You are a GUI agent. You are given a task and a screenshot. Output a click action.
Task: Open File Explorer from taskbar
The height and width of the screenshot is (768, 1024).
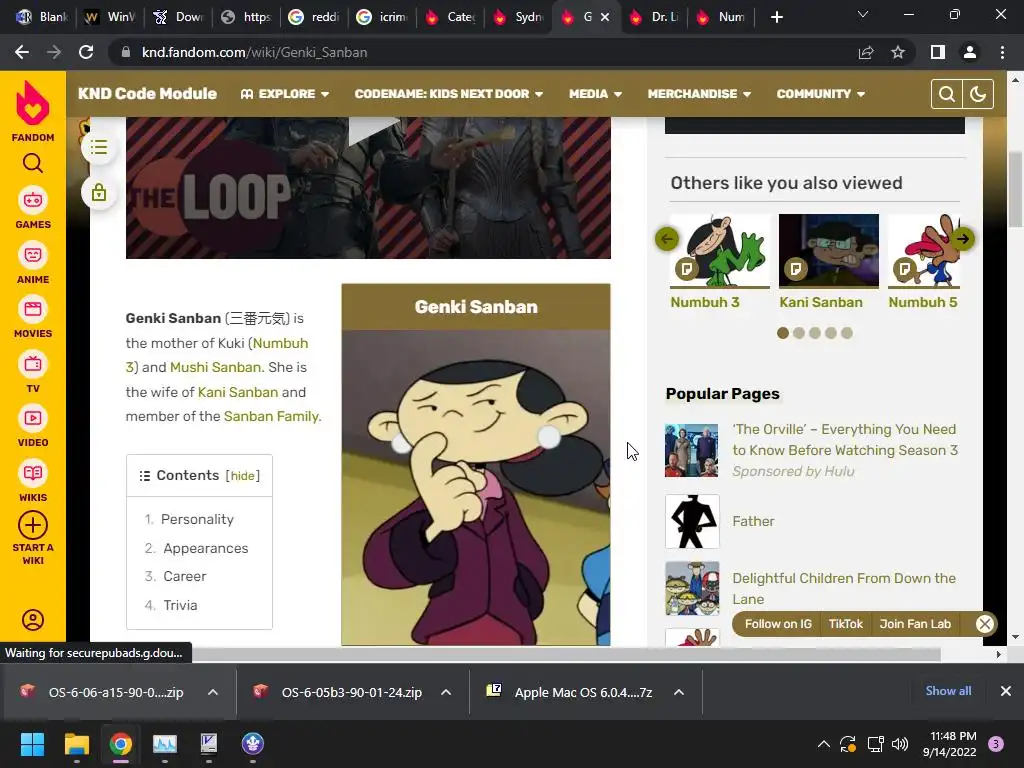tap(76, 744)
